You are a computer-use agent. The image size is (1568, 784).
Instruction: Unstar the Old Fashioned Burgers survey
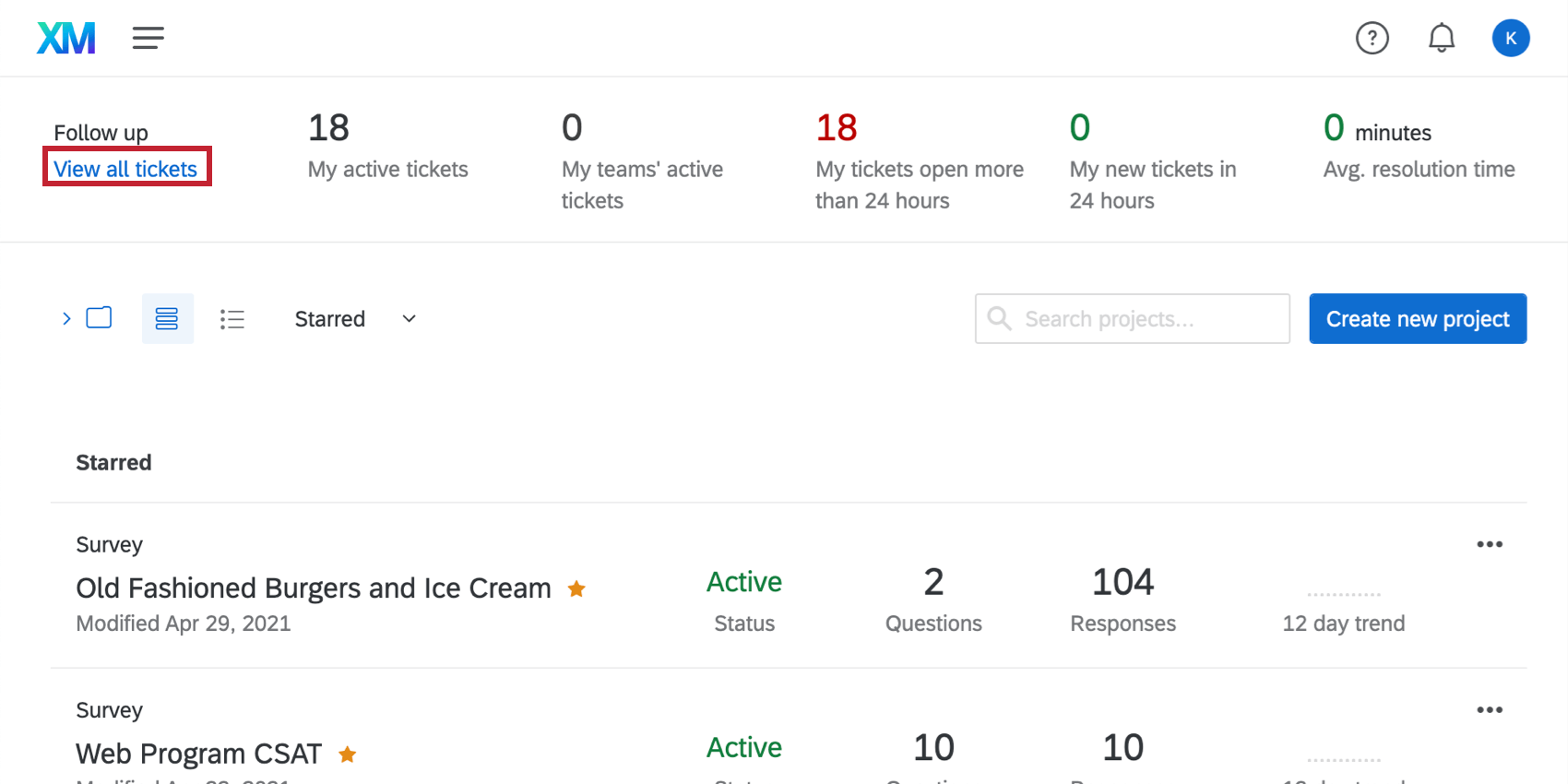point(576,588)
